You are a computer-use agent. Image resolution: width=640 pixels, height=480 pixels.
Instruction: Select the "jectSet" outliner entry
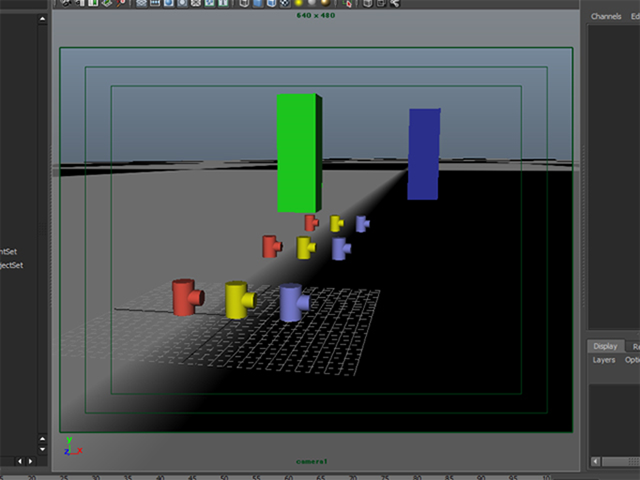11,265
